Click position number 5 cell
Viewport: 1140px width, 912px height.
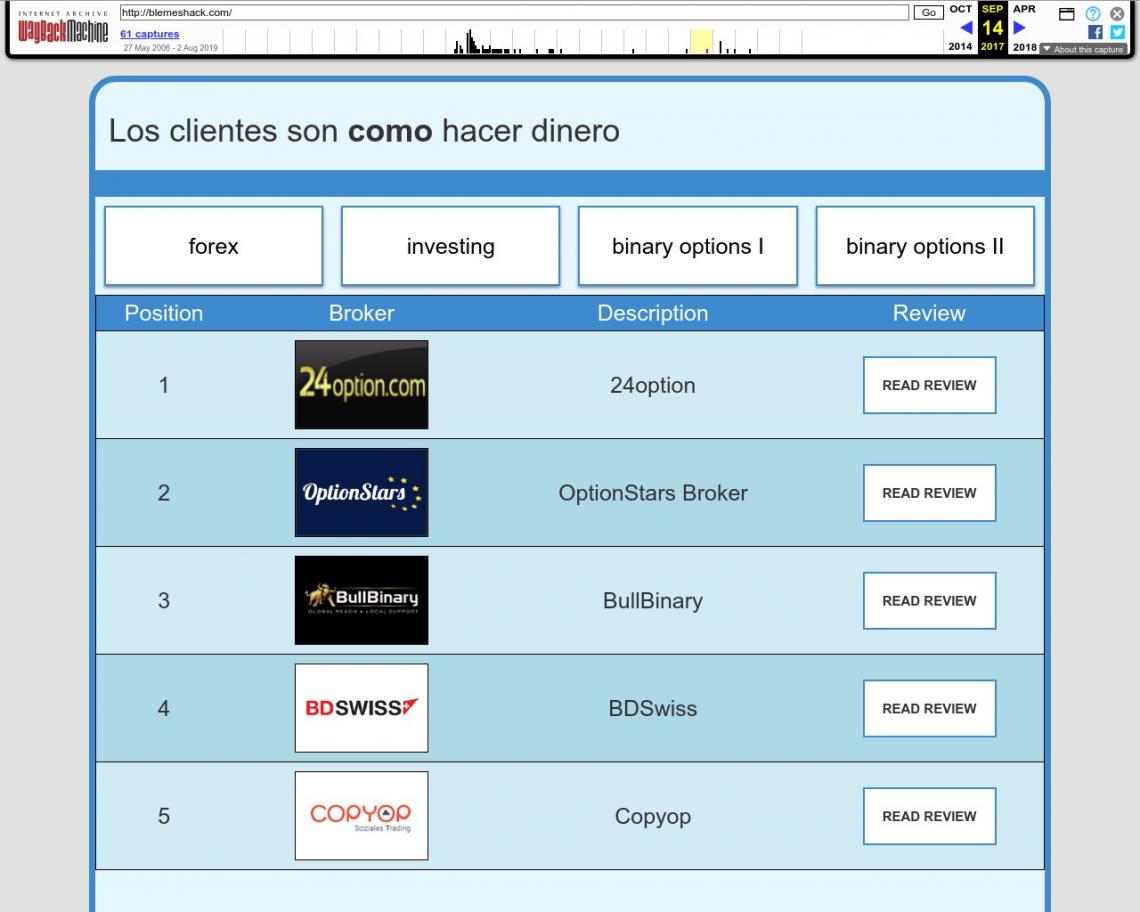click(164, 815)
